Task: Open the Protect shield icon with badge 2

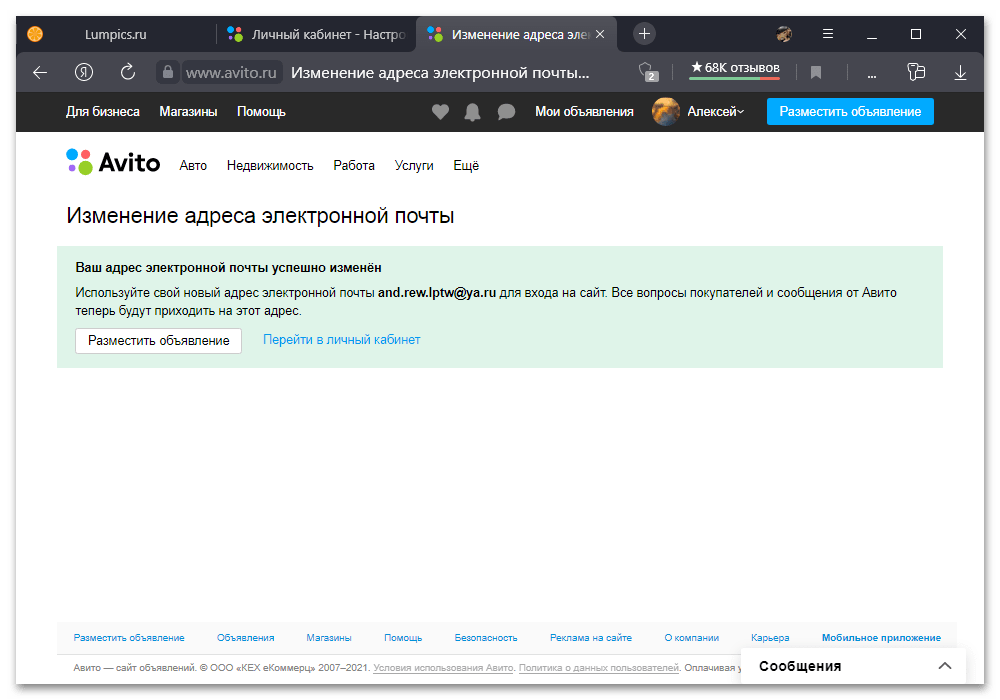Action: [x=648, y=72]
